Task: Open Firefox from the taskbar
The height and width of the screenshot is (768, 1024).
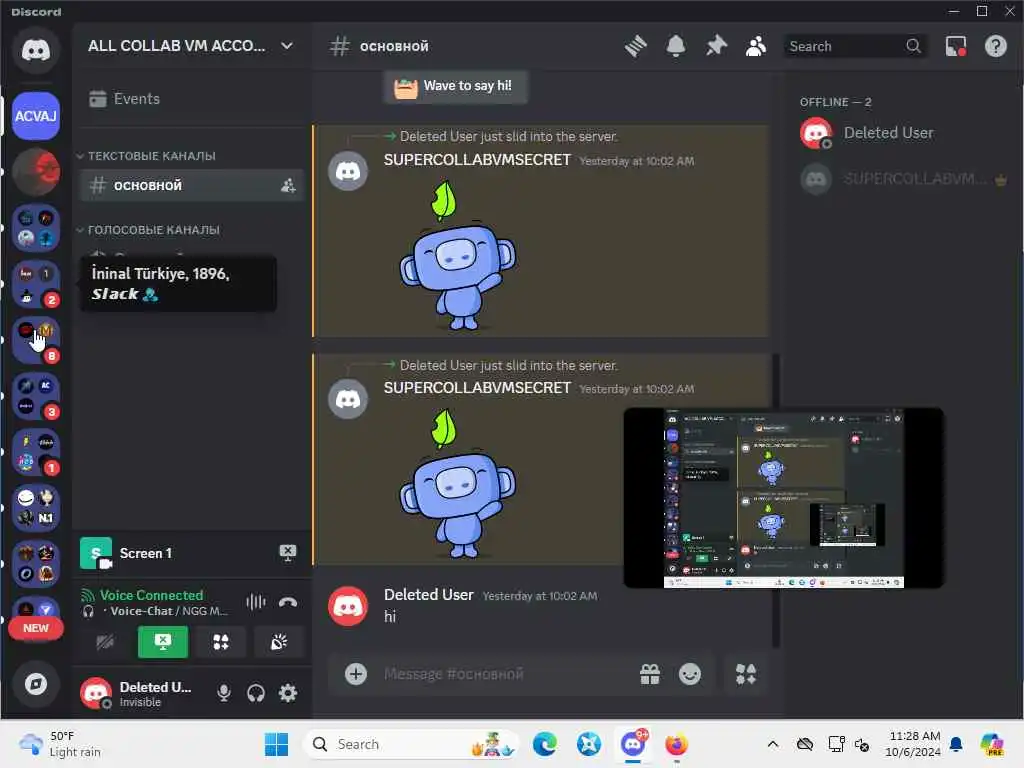Action: [677, 744]
